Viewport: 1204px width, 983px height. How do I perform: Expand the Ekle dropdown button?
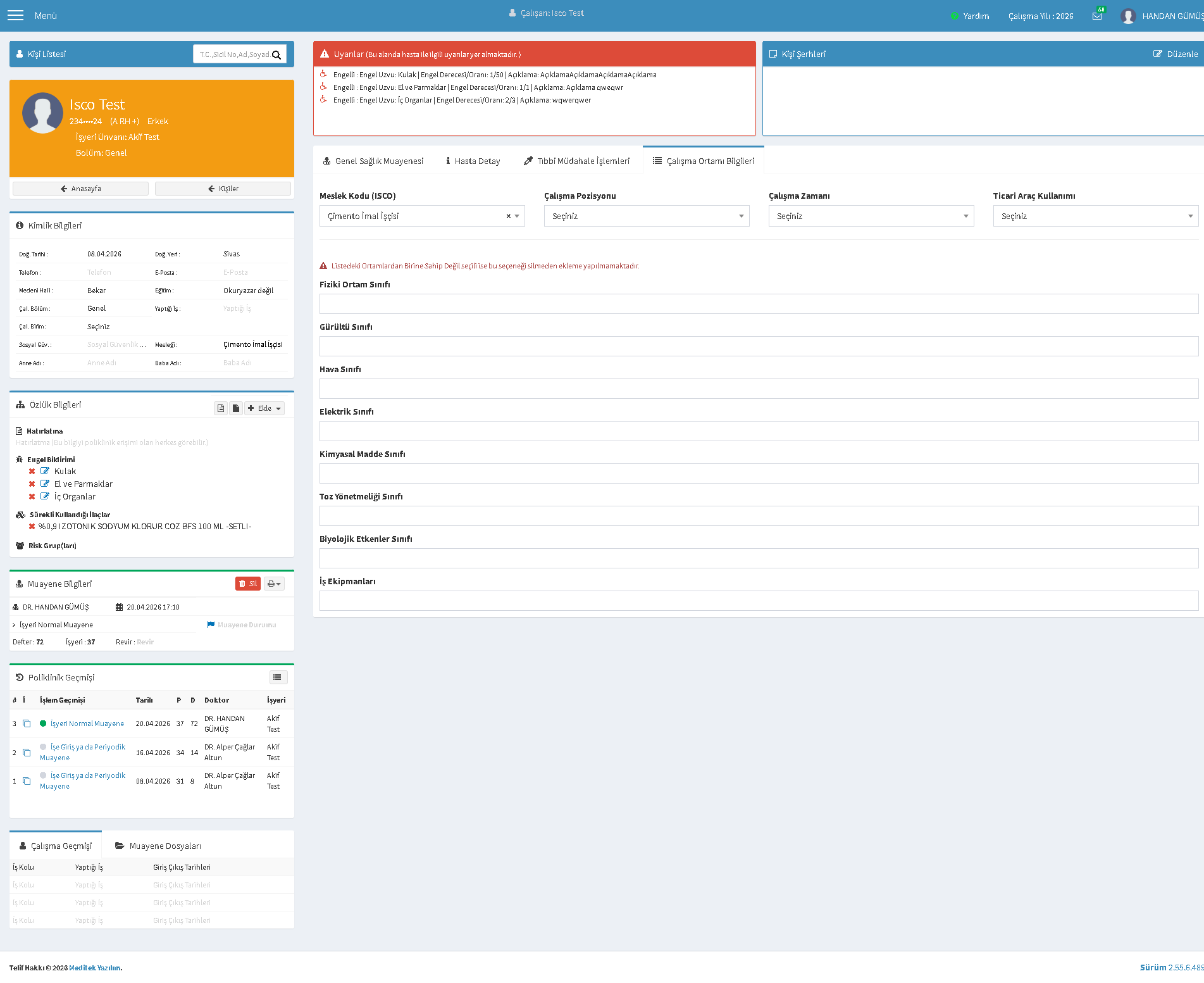click(x=264, y=408)
